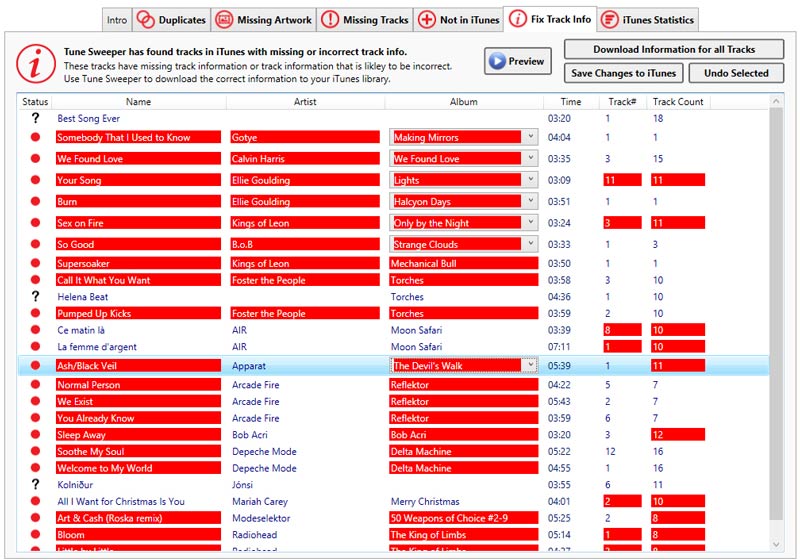Click question mark status for Kolniður
Image resolution: width=800 pixels, height=560 pixels.
coord(35,485)
